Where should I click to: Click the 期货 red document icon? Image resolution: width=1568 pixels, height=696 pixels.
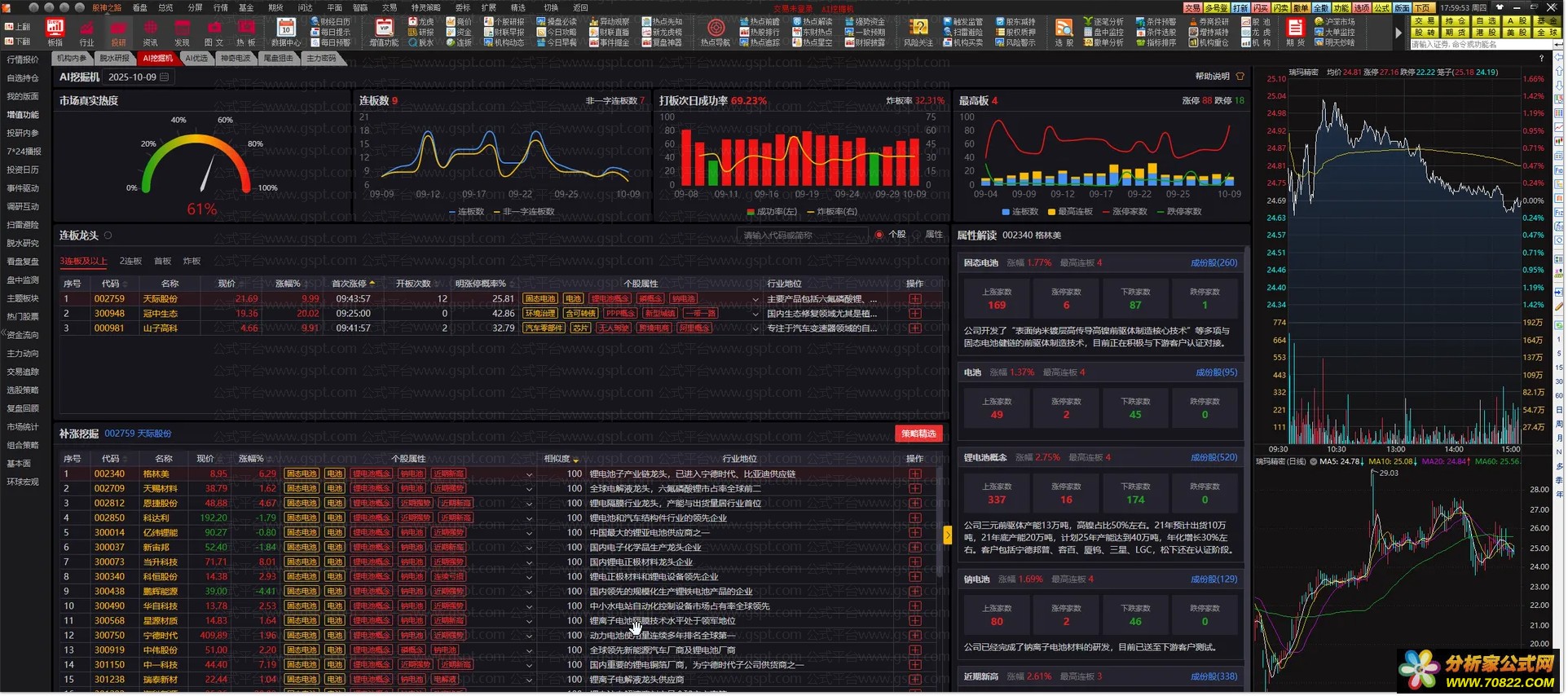[1294, 28]
